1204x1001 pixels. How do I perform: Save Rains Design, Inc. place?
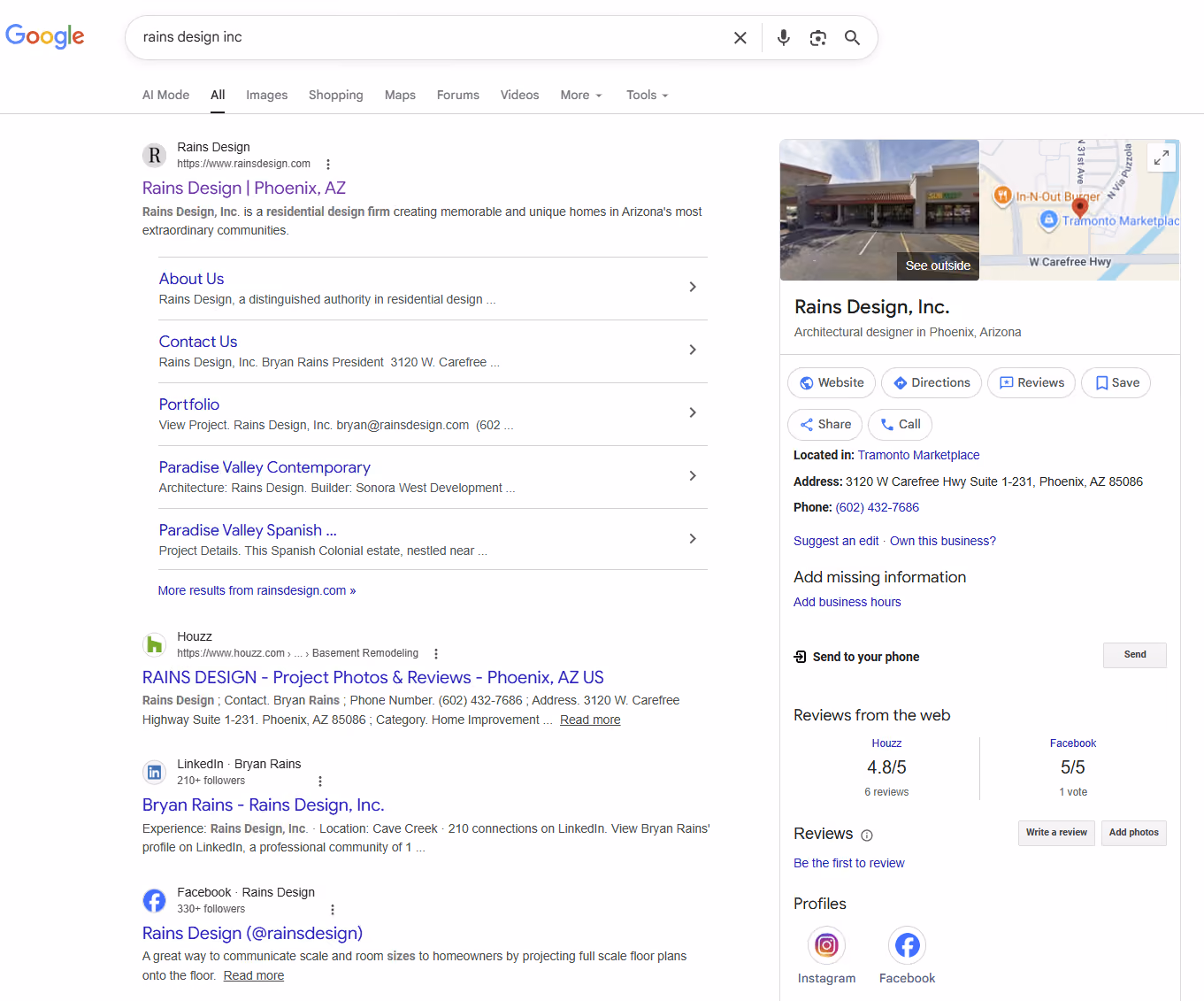(x=1116, y=383)
